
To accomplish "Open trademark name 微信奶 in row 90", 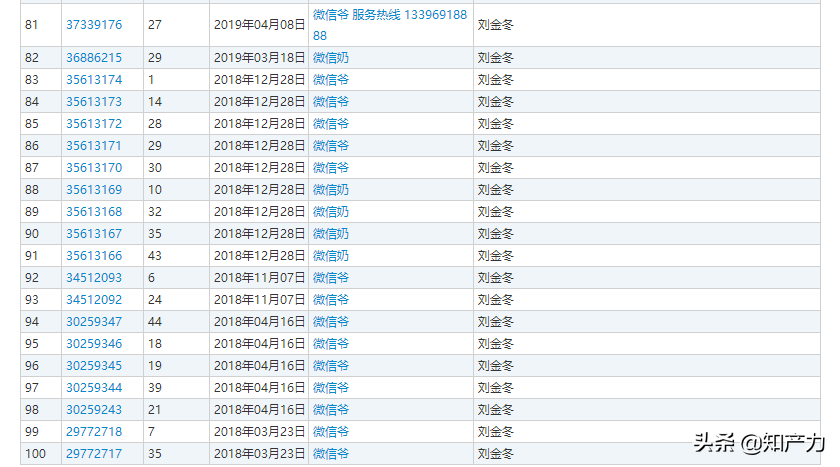I will coord(331,234).
